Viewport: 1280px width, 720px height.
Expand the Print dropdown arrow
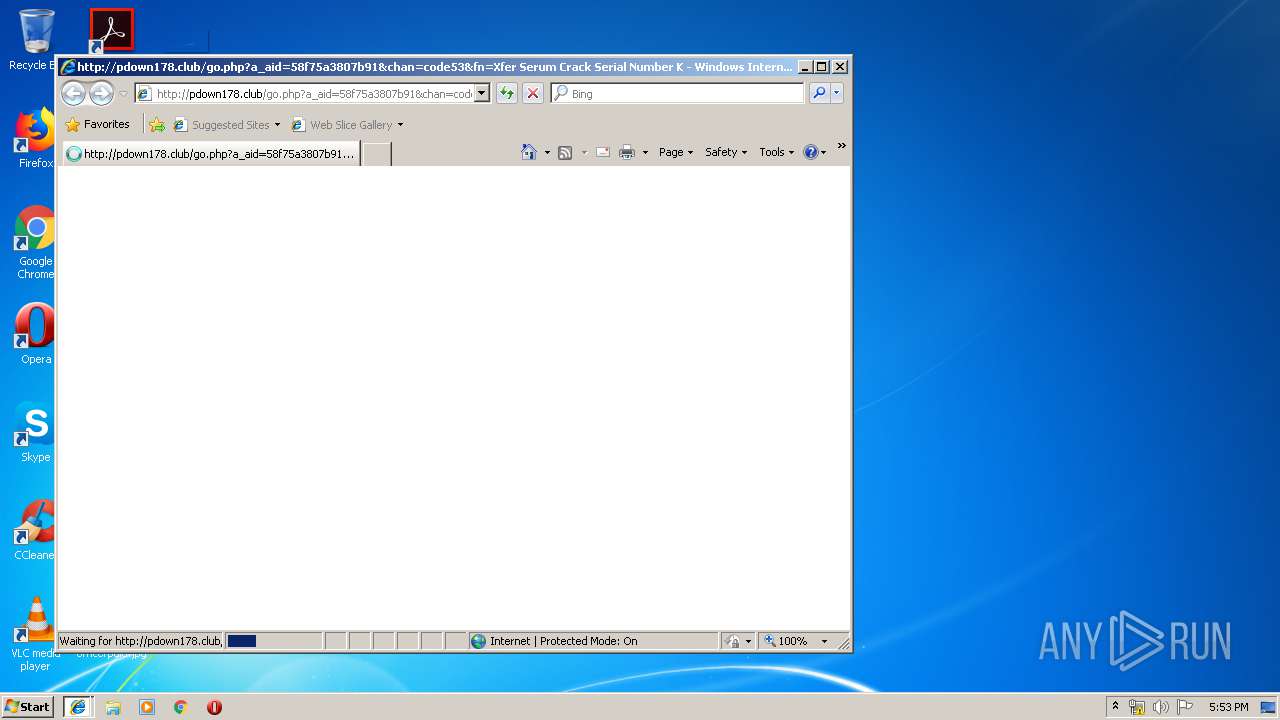(645, 153)
